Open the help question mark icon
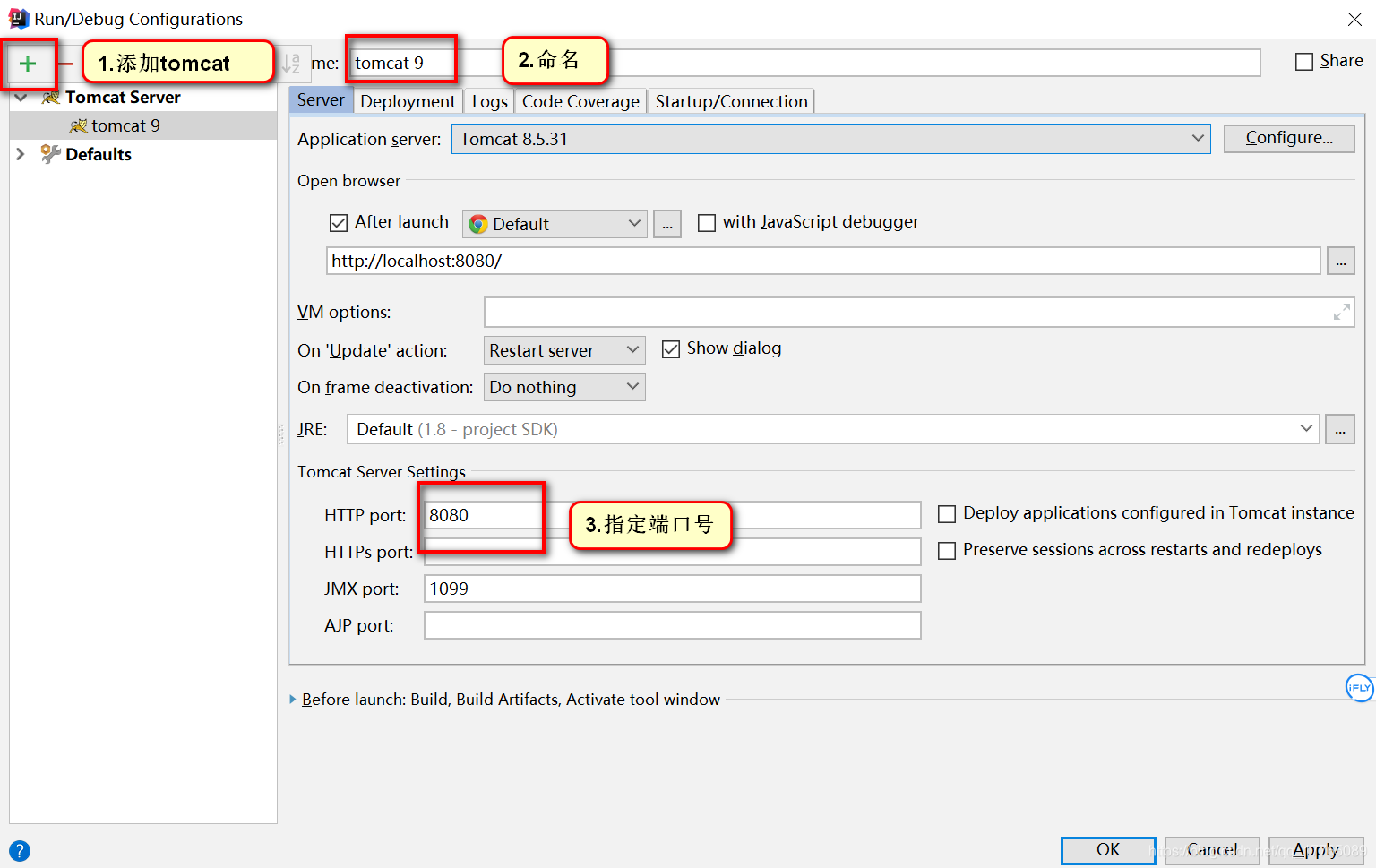Image resolution: width=1376 pixels, height=868 pixels. [x=19, y=851]
